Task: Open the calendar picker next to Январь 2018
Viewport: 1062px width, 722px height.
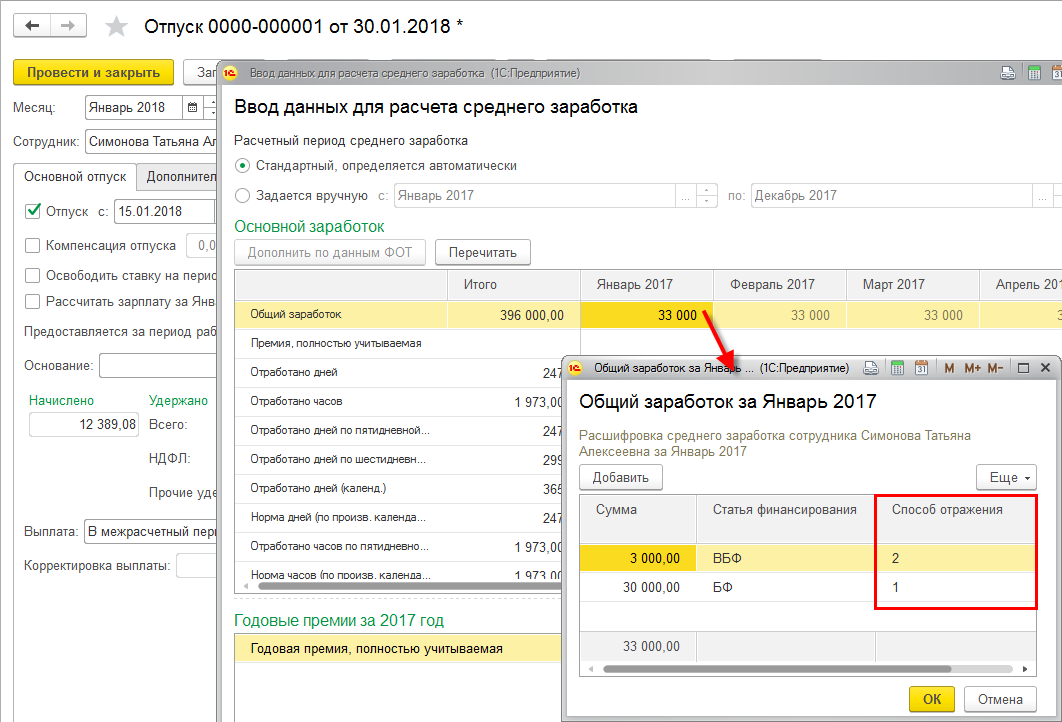Action: coord(192,107)
